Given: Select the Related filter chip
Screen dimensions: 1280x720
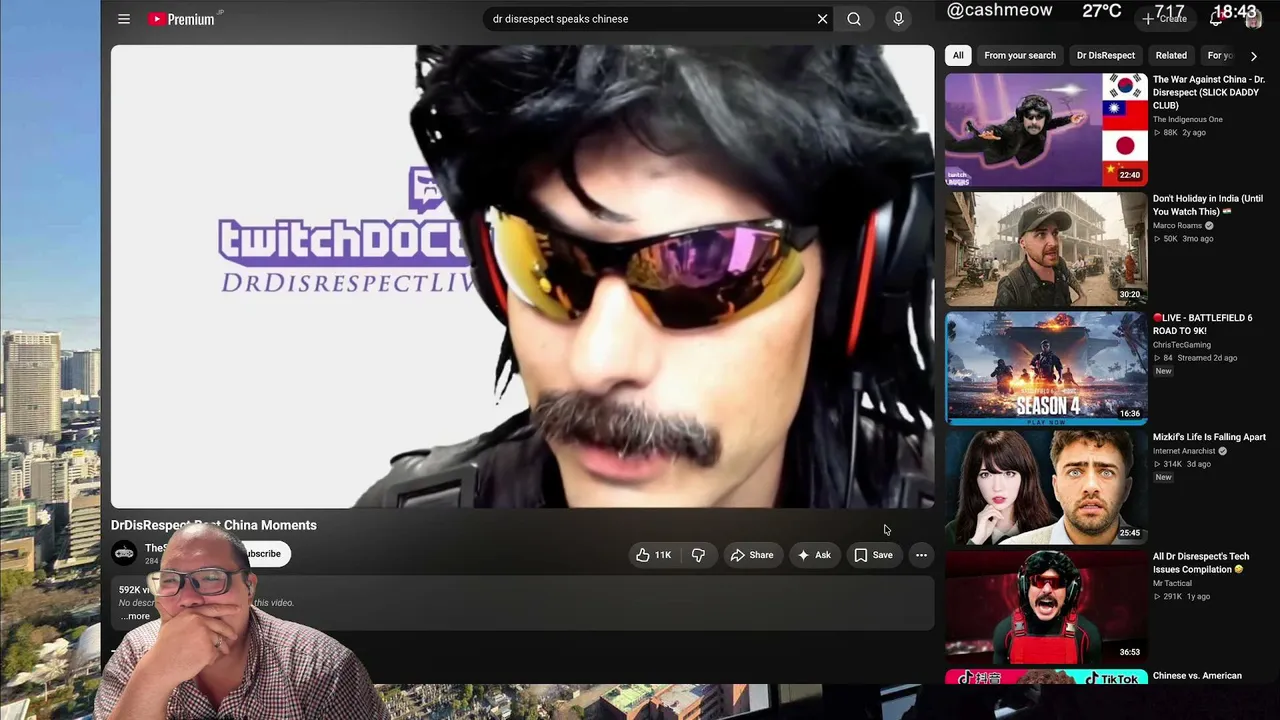Looking at the screenshot, I should pyautogui.click(x=1171, y=55).
